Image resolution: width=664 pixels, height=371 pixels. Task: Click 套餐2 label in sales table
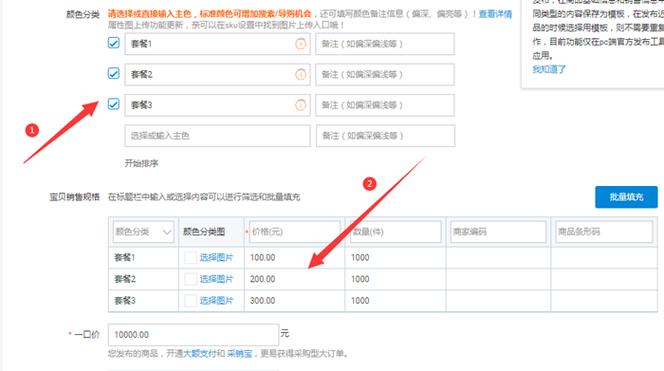tap(125, 279)
